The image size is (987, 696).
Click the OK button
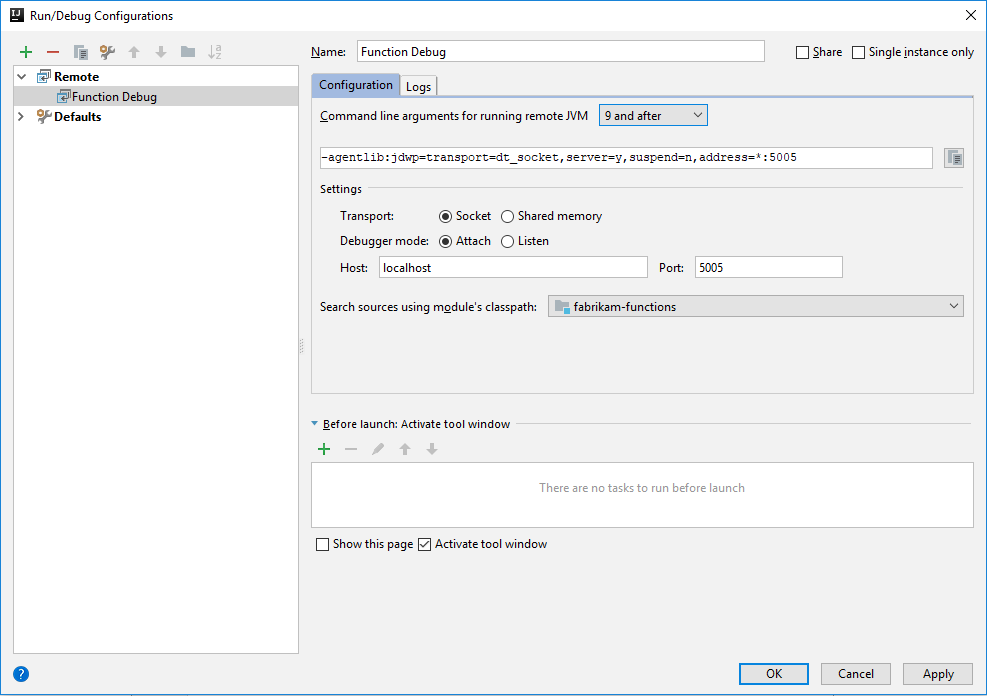pyautogui.click(x=774, y=674)
